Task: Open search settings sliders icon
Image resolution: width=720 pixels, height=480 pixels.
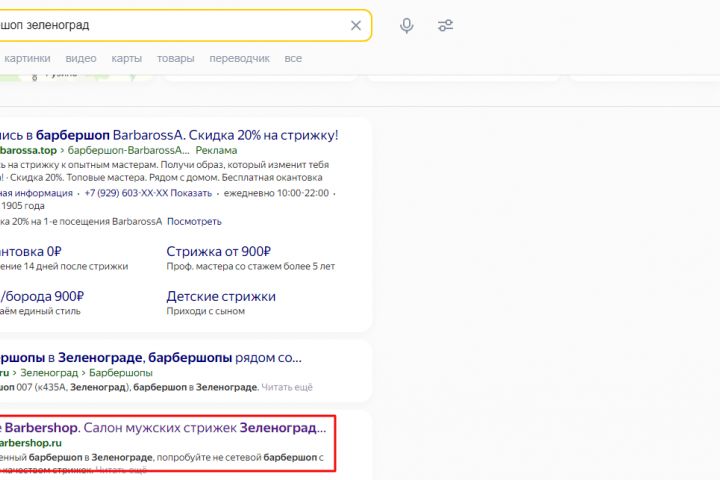Action: point(445,25)
